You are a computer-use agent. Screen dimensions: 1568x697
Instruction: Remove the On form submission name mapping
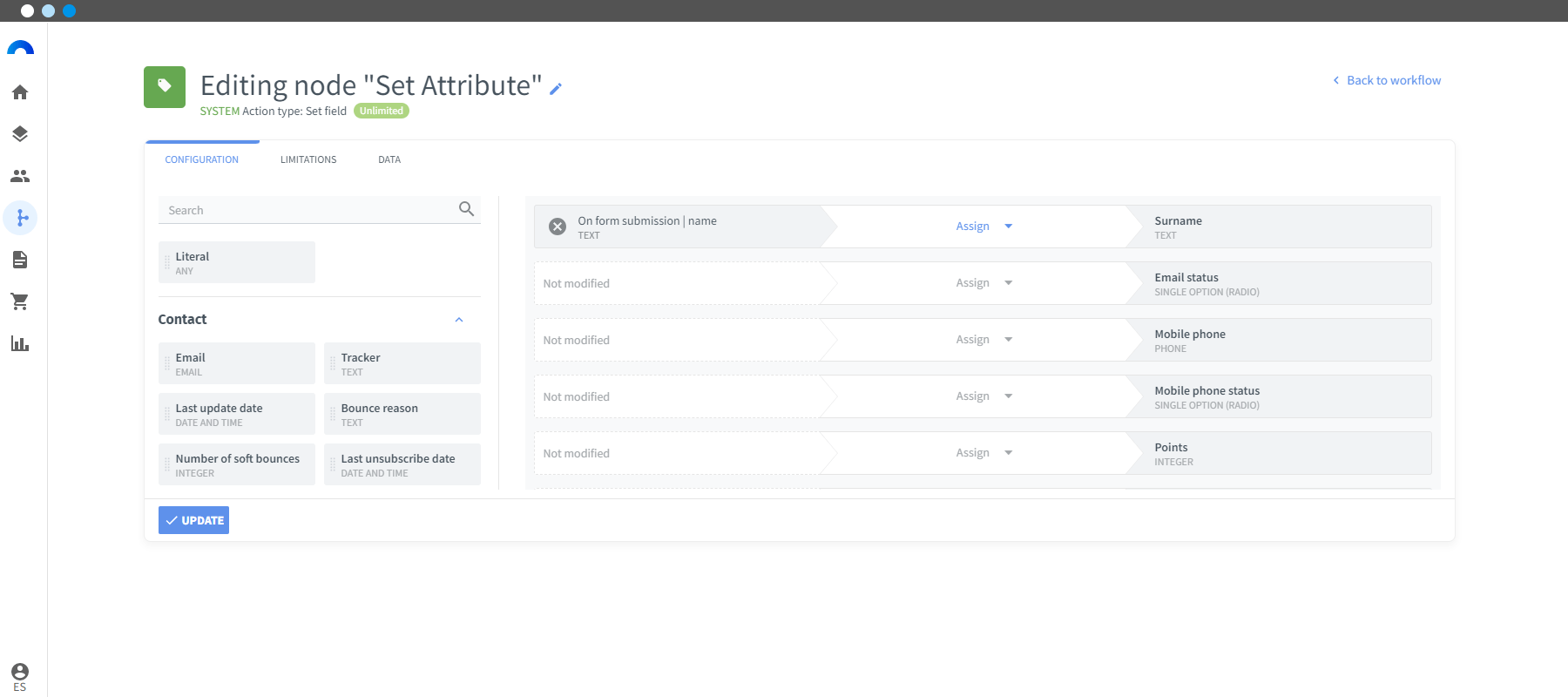(558, 227)
